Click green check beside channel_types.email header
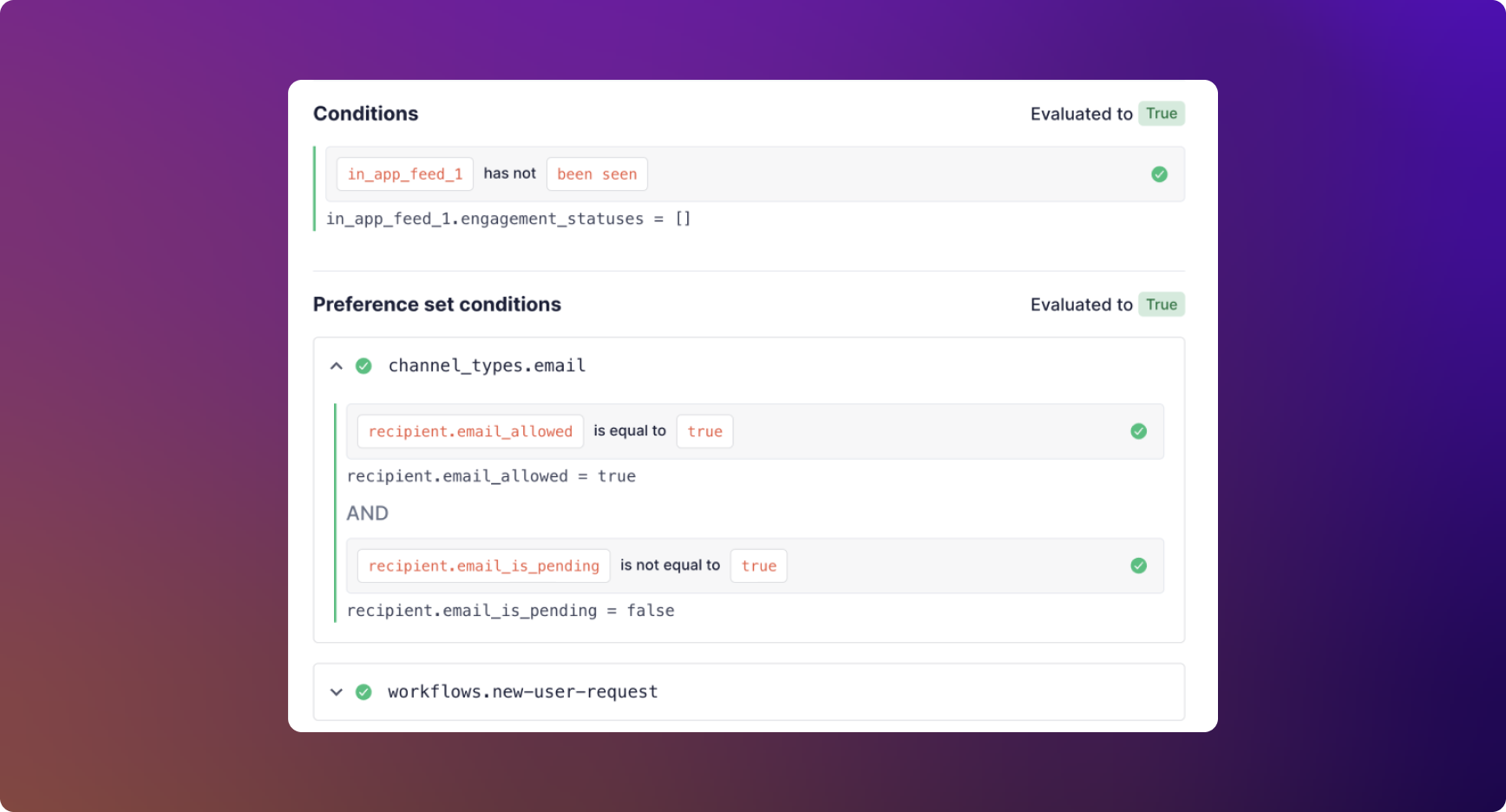The width and height of the screenshot is (1506, 812). coord(363,366)
